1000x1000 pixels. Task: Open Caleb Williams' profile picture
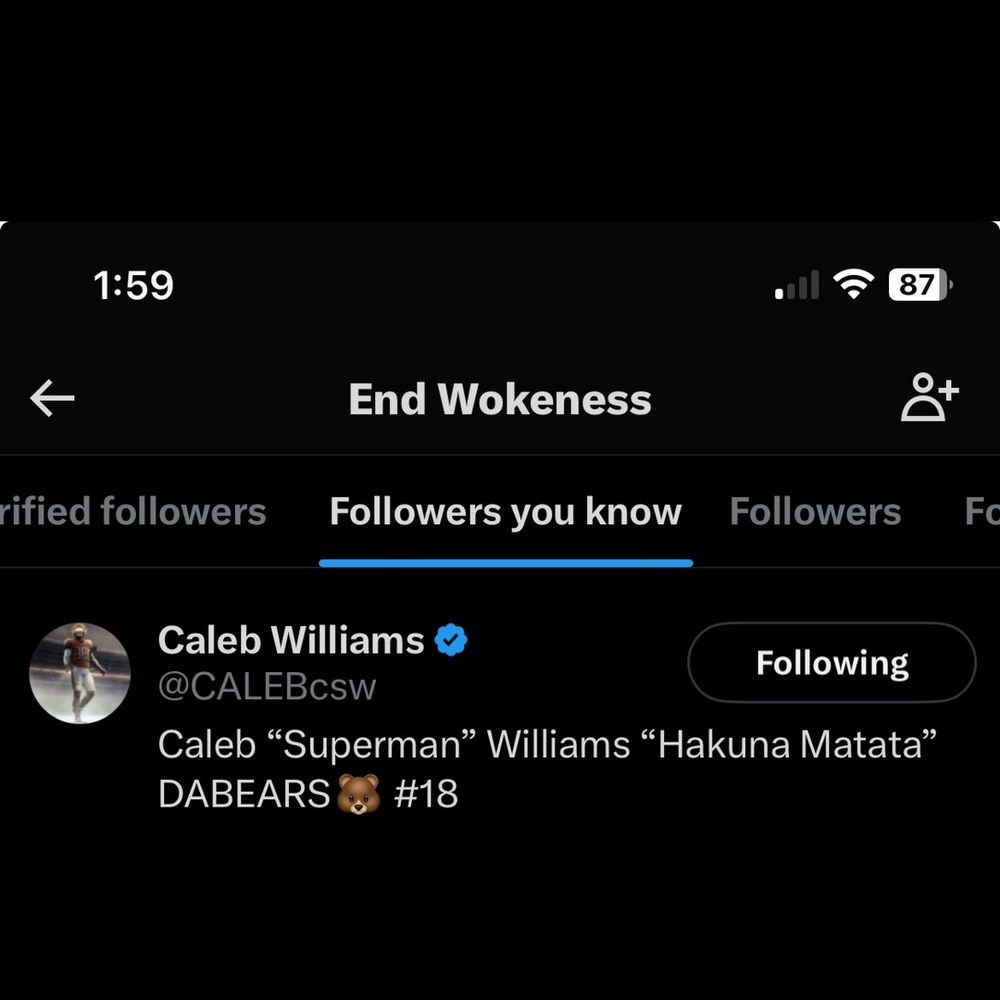pos(80,673)
